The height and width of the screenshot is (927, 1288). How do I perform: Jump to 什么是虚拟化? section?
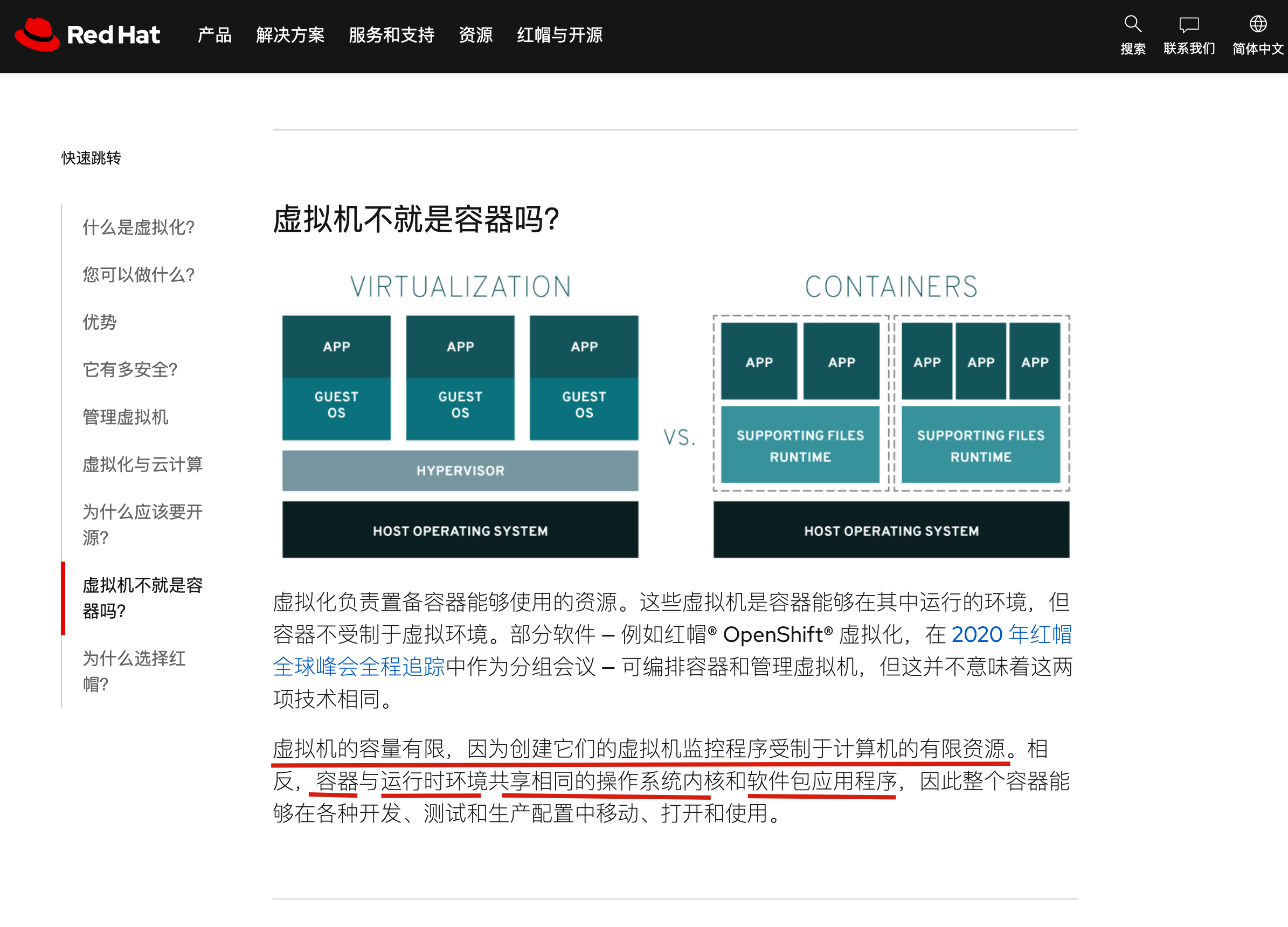click(x=139, y=227)
